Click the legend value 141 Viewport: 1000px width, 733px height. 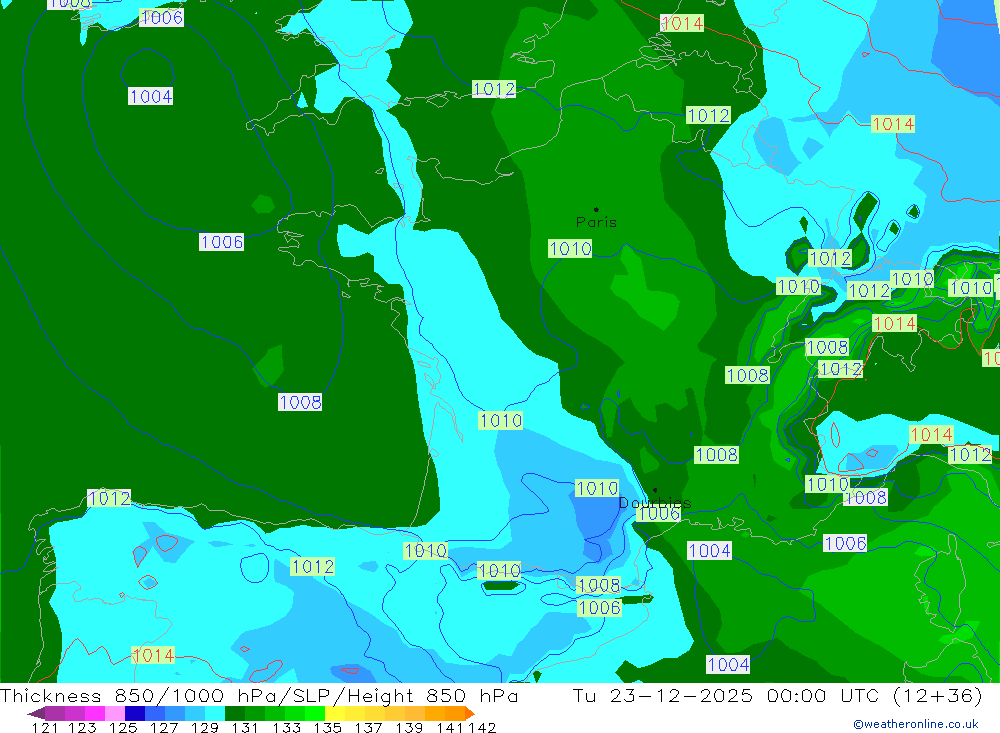click(x=450, y=727)
